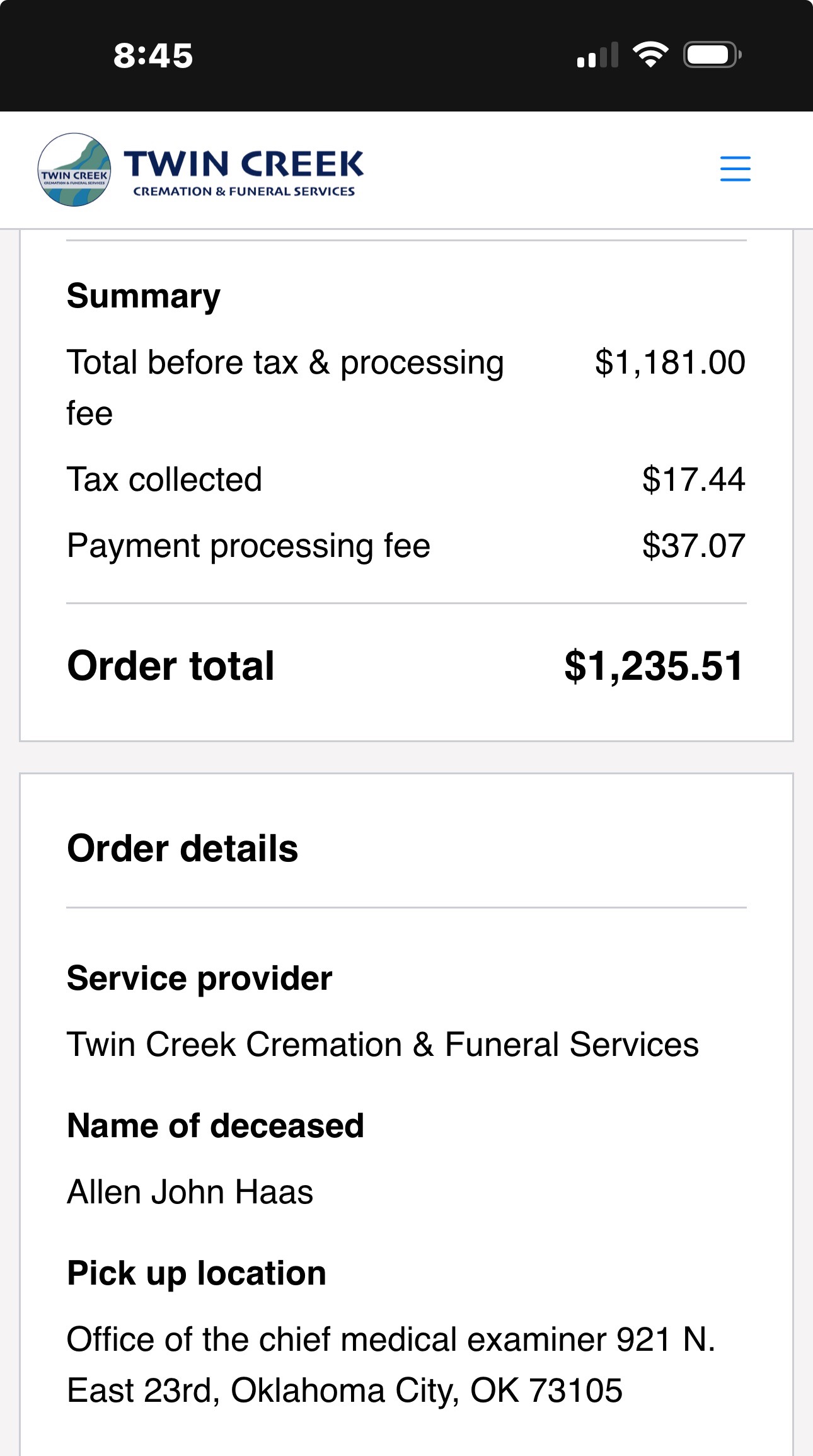Screen dimensions: 813x1456
Task: Tap the Wi-Fi status icon
Action: pos(650,55)
